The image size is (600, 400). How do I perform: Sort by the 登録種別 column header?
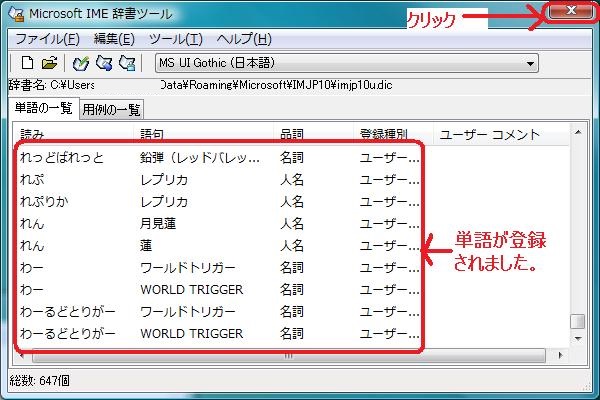pos(393,134)
